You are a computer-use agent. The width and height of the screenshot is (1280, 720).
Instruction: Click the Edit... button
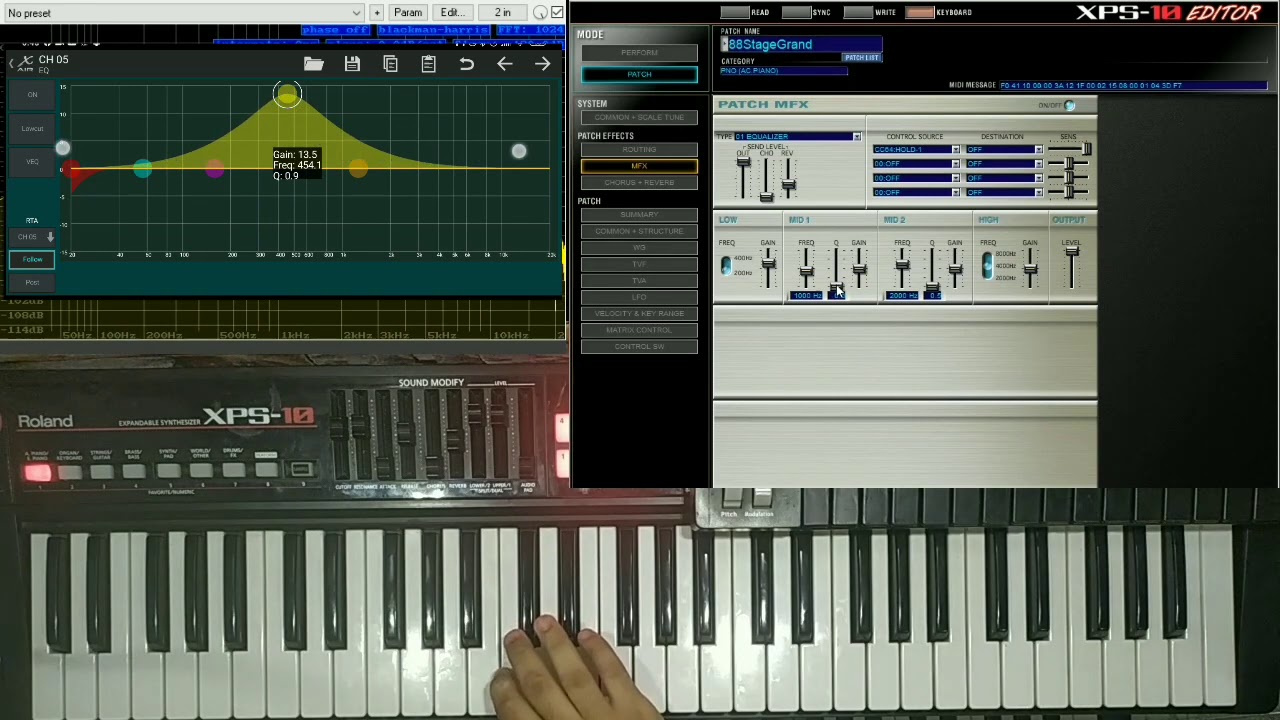click(x=452, y=13)
